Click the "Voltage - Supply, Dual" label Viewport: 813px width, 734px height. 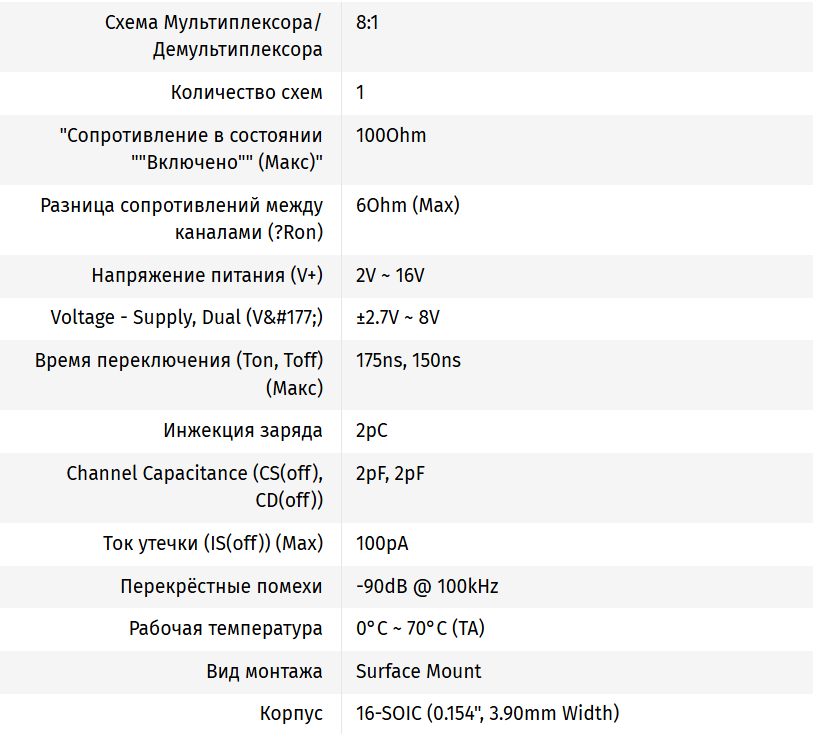coord(186,318)
